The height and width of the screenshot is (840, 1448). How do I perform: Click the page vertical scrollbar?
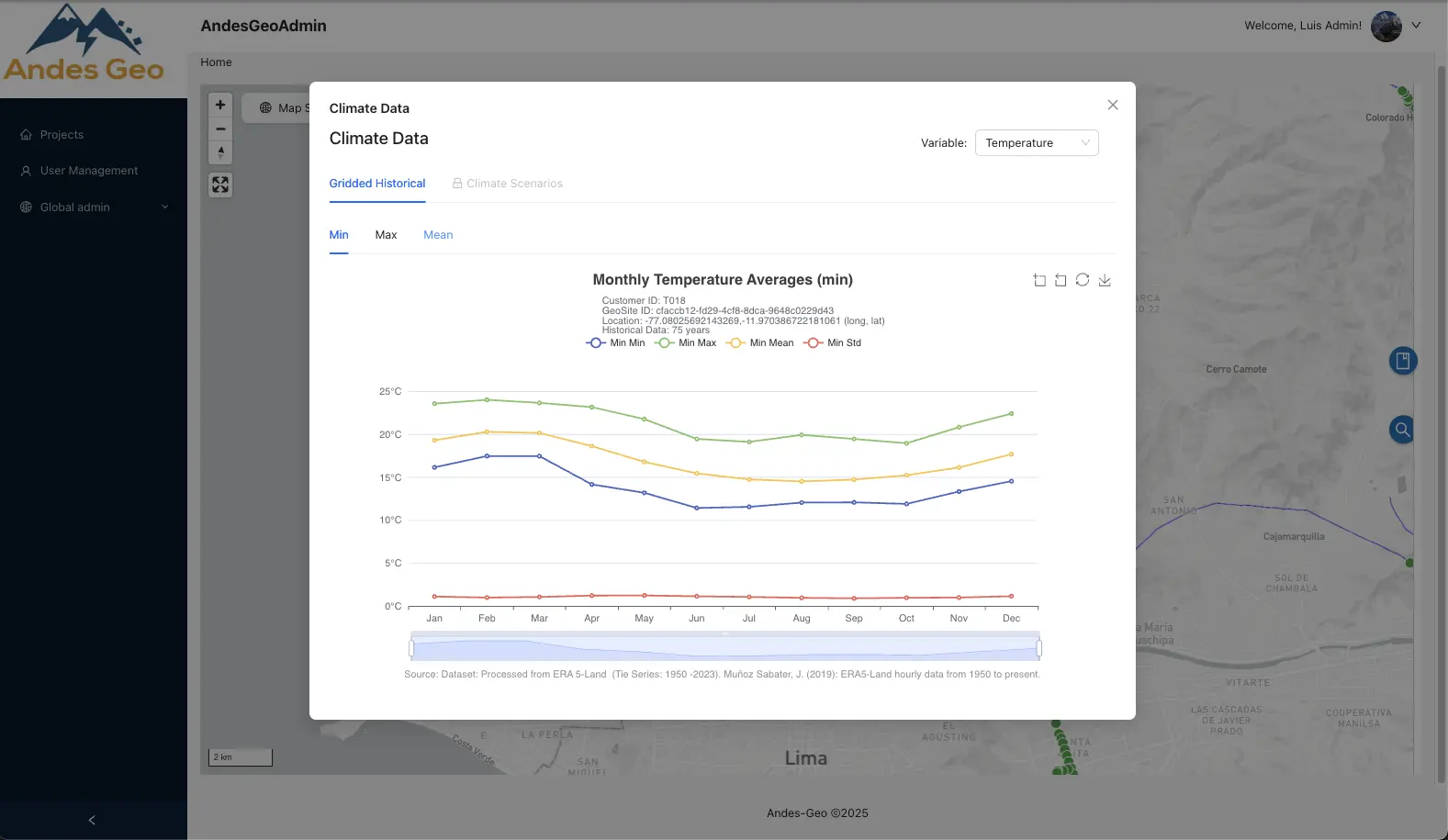click(1441, 422)
